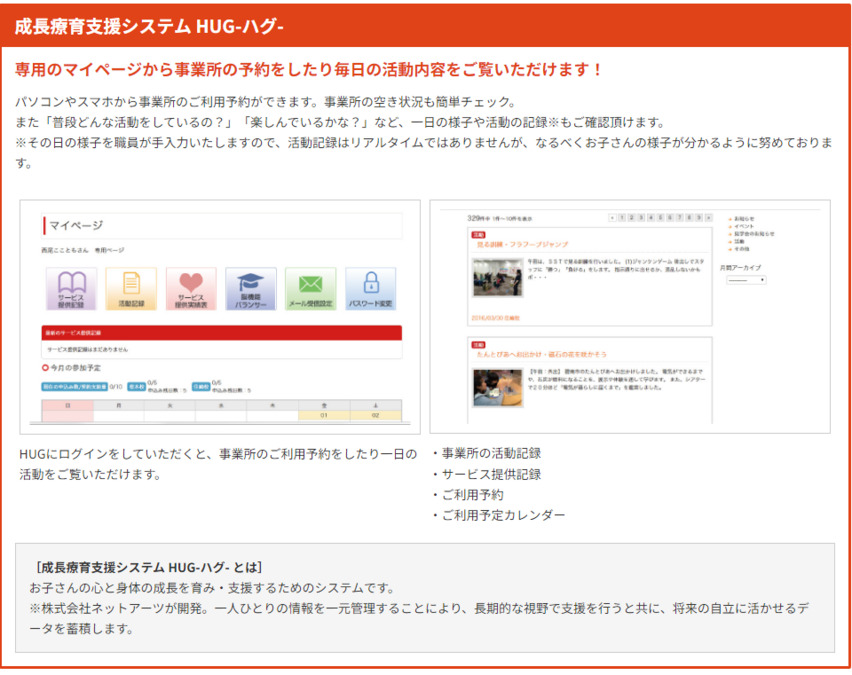Go to next page arrow in pagination
852x675 pixels.
tap(709, 218)
